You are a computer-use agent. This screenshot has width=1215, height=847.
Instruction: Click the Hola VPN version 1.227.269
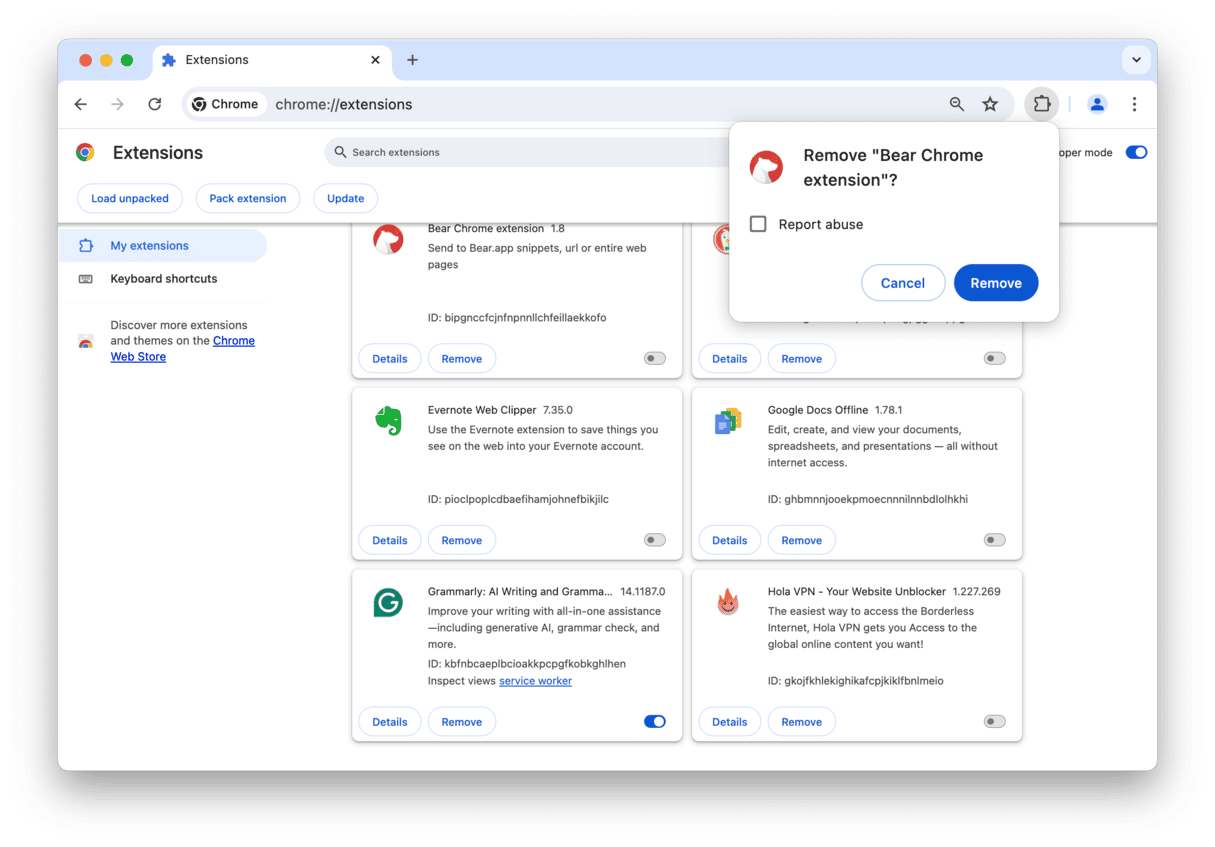click(977, 592)
